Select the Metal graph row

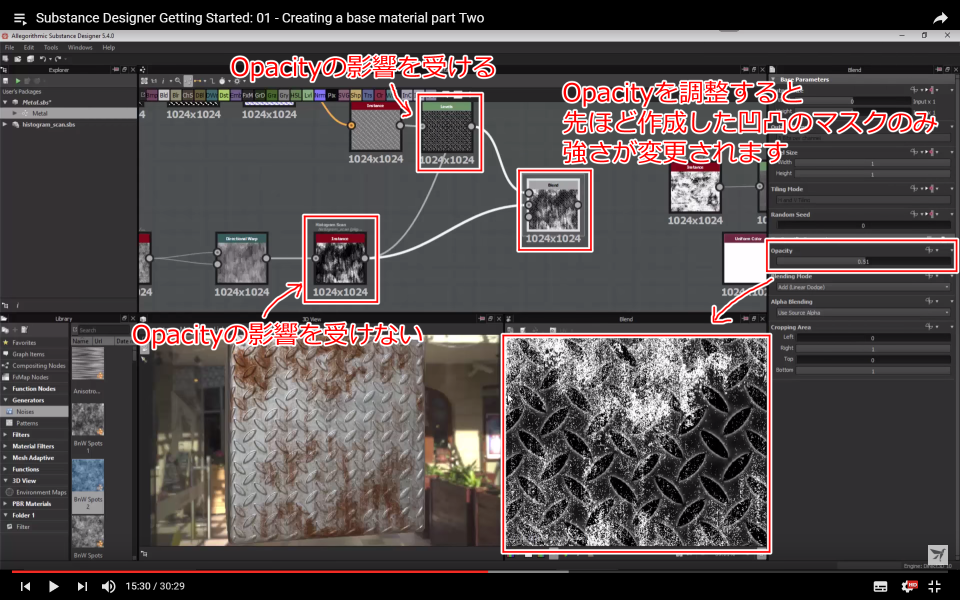pos(69,113)
